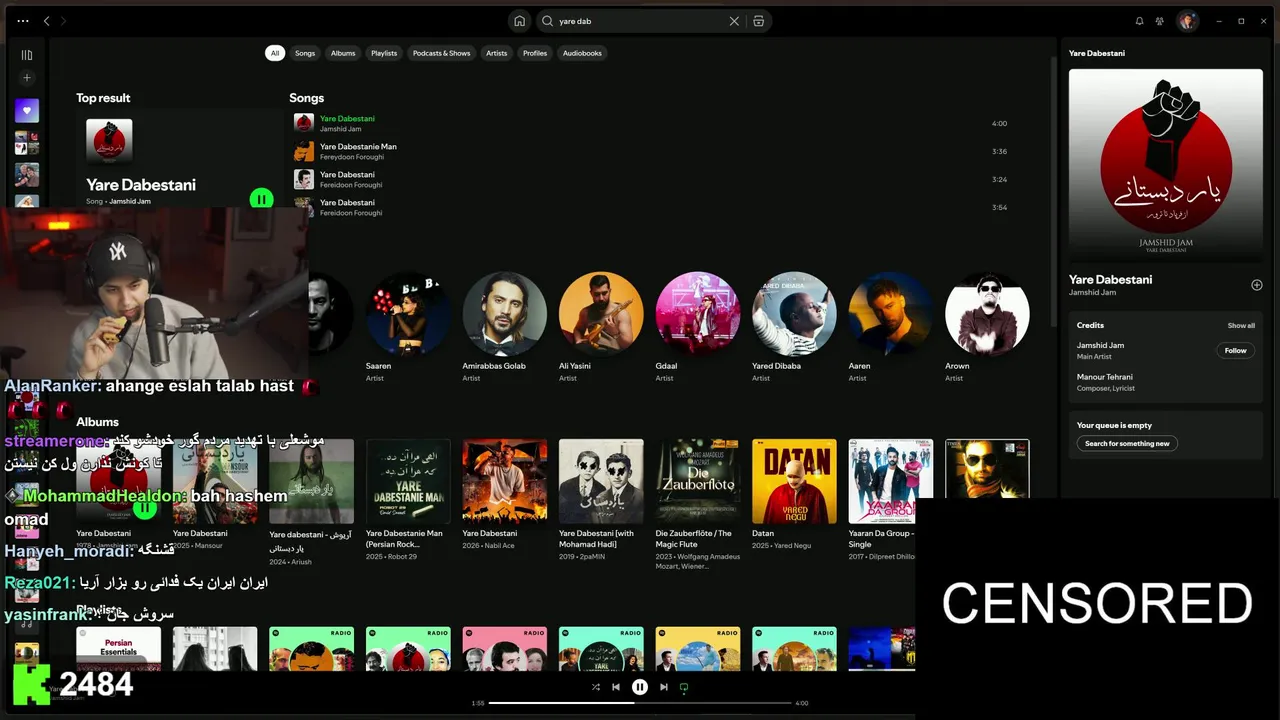Viewport: 1280px width, 720px height.
Task: Play 'Yare Dabestanie Man' by Fereydoon Foroughi
Action: (x=650, y=151)
